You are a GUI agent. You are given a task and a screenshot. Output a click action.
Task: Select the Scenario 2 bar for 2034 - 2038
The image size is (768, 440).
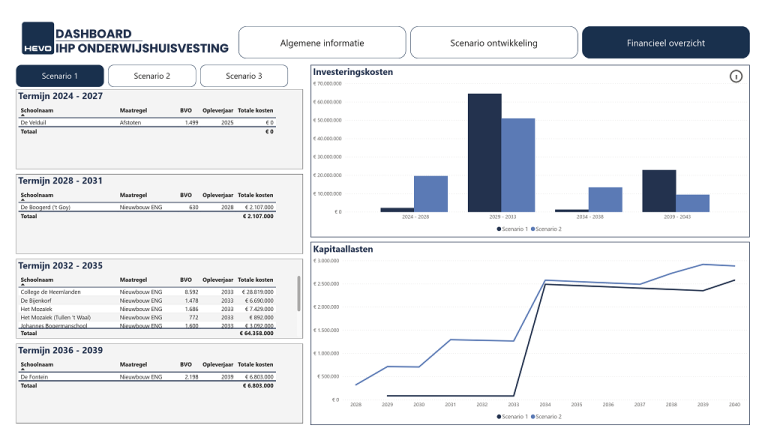[605, 199]
